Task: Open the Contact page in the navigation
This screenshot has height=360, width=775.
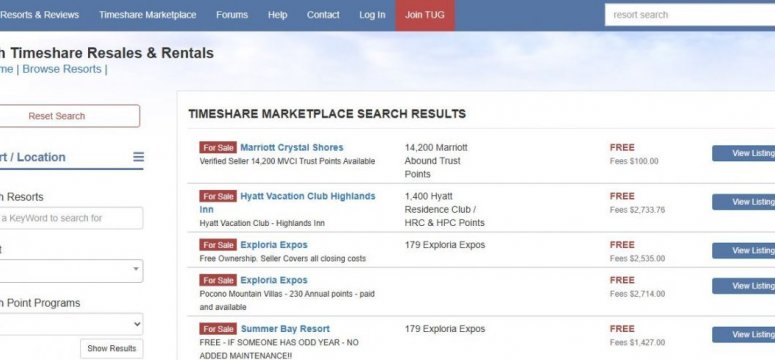Action: pos(323,15)
